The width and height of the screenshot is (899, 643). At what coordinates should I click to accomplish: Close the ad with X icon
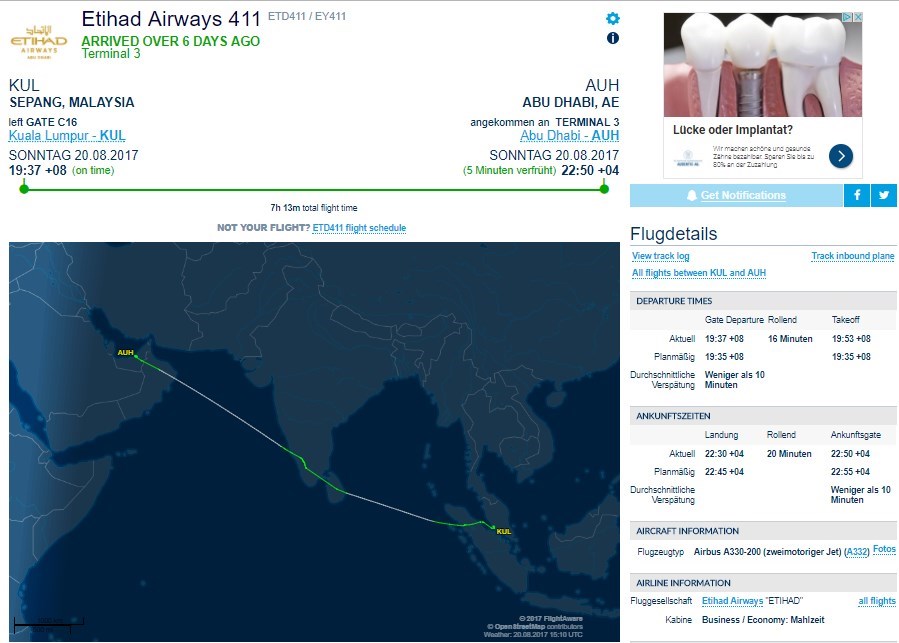click(858, 17)
